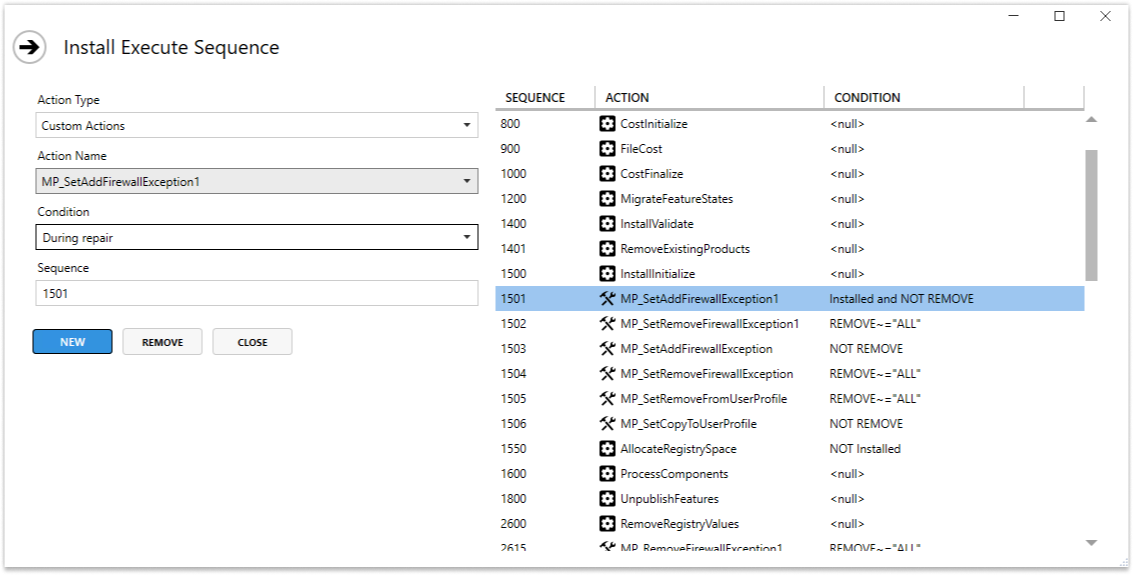
Task: Select the MP_SetRemoveFromUserProfile action text
Action: tap(704, 399)
